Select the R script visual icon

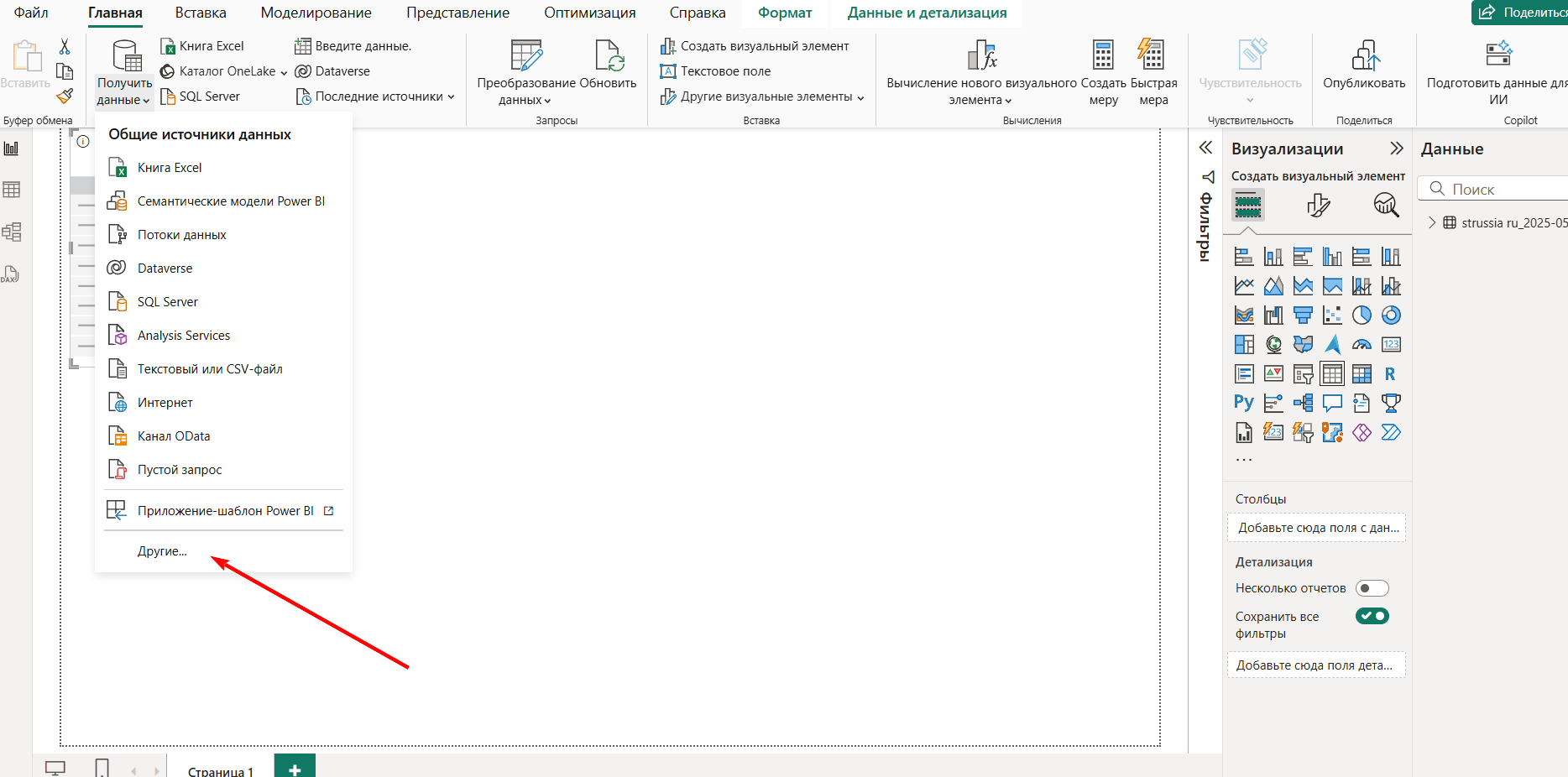(1390, 373)
